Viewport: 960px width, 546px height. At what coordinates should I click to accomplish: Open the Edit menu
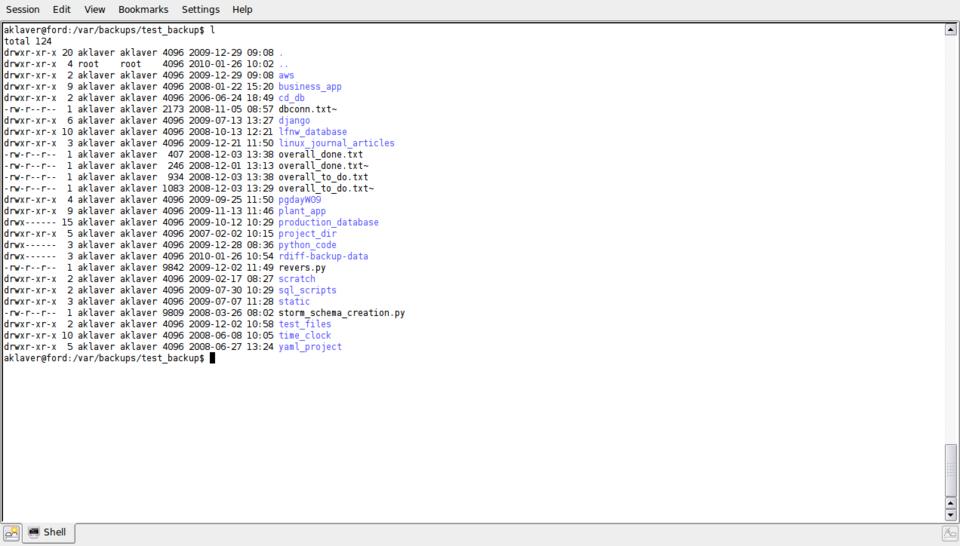pos(62,9)
